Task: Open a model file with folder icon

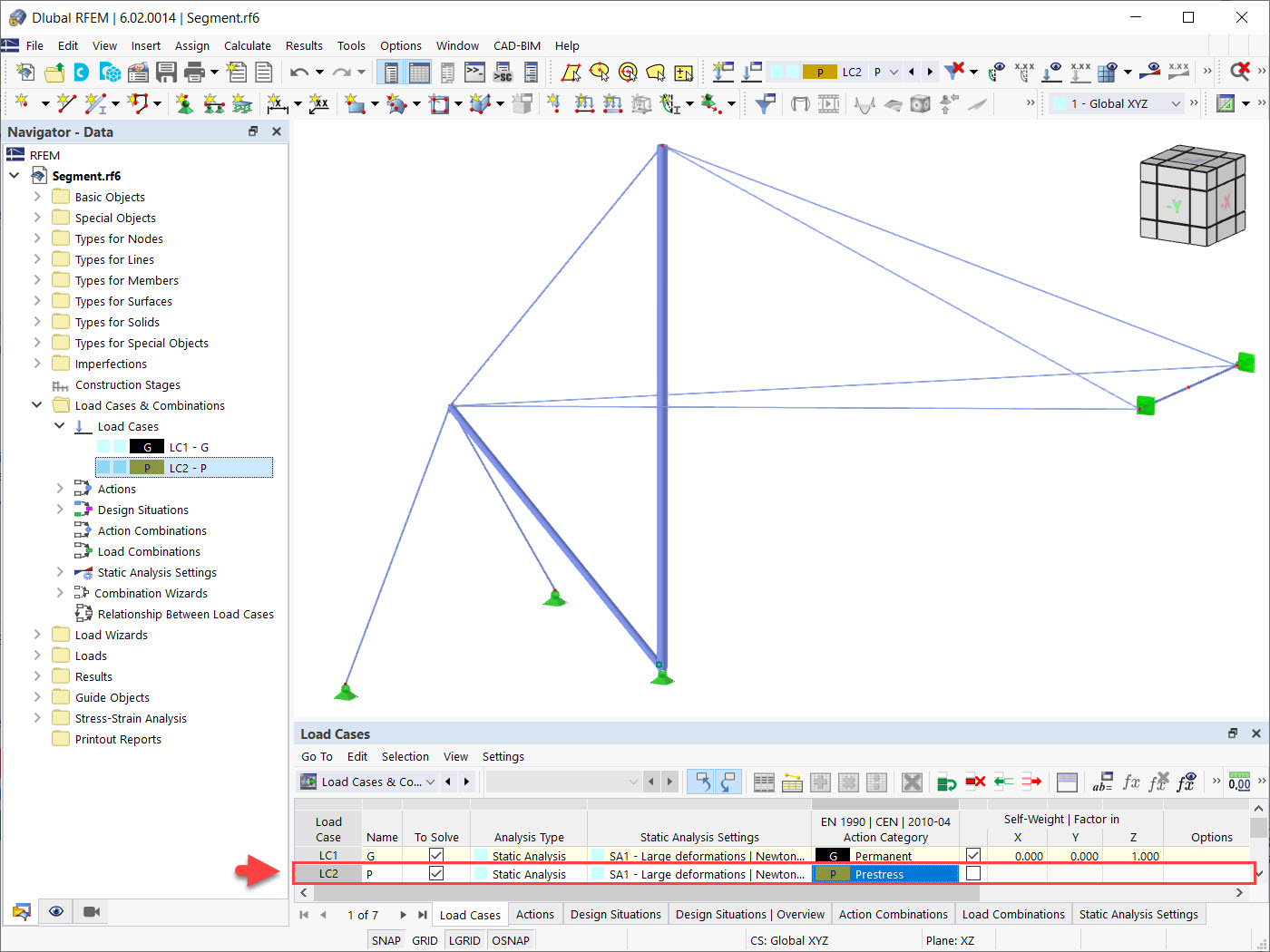Action: coord(54,73)
